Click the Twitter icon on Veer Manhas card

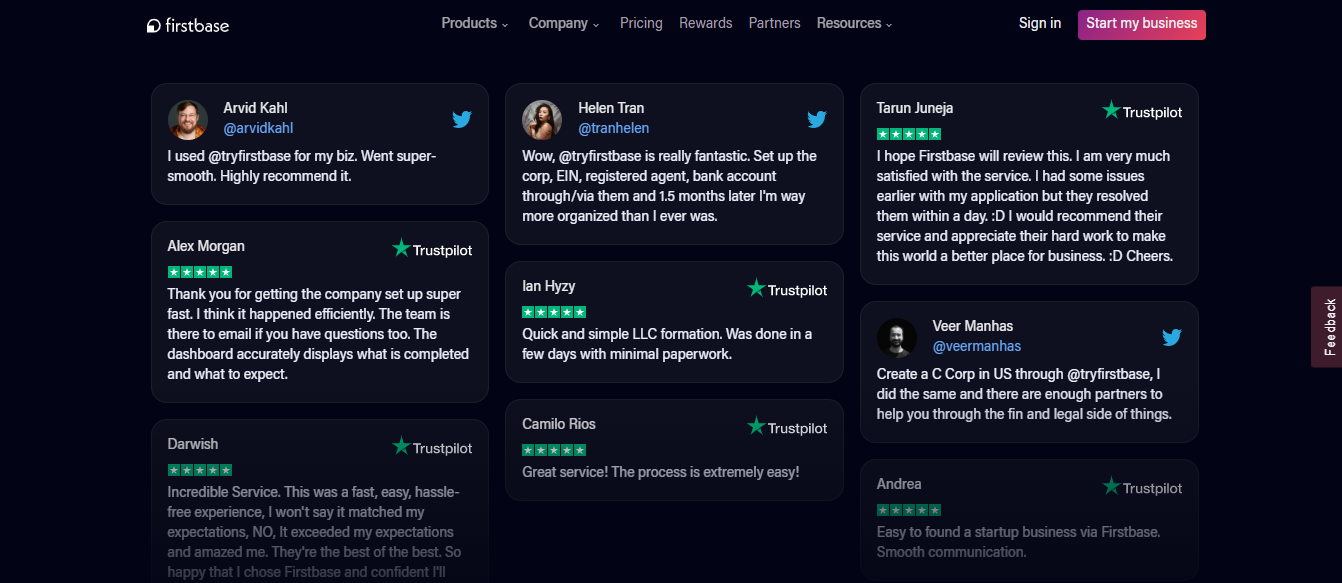(1171, 337)
